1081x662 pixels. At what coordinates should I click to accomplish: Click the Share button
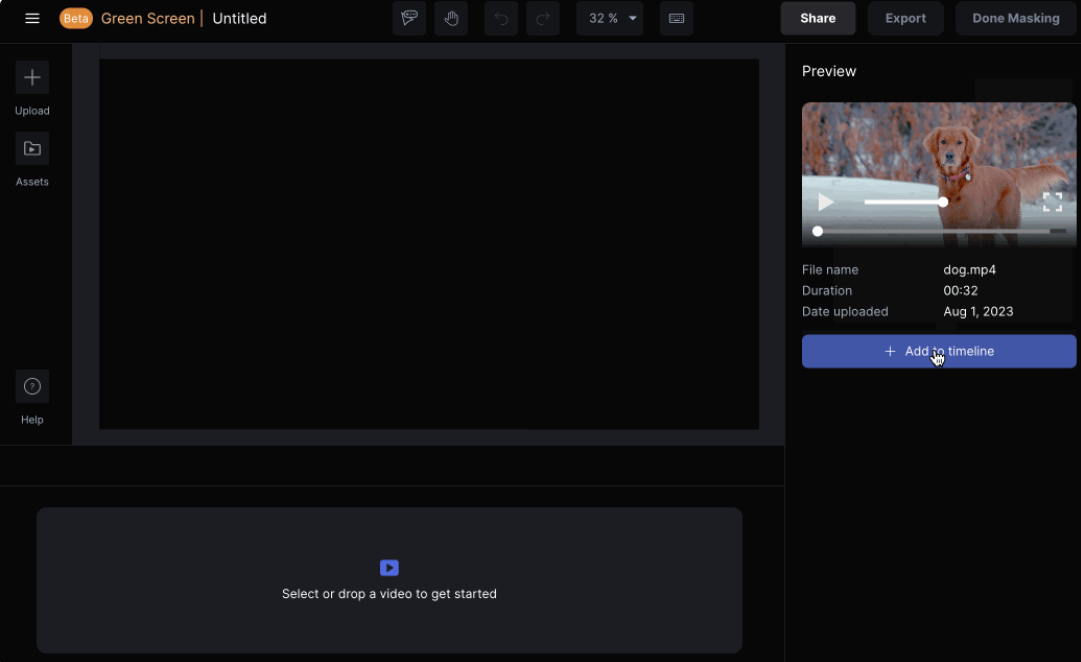point(817,18)
